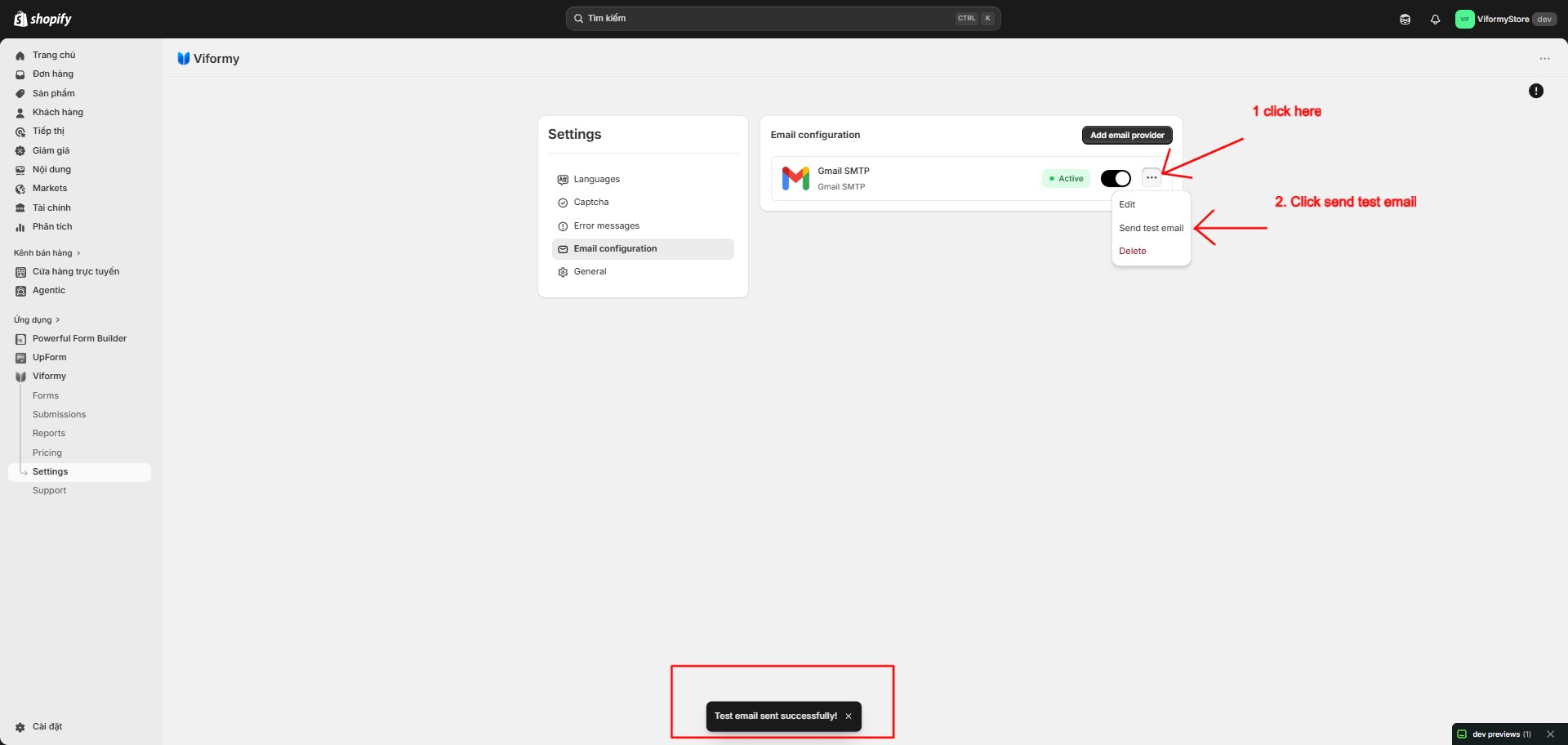Click the Tài chính bank icon

pos(20,208)
